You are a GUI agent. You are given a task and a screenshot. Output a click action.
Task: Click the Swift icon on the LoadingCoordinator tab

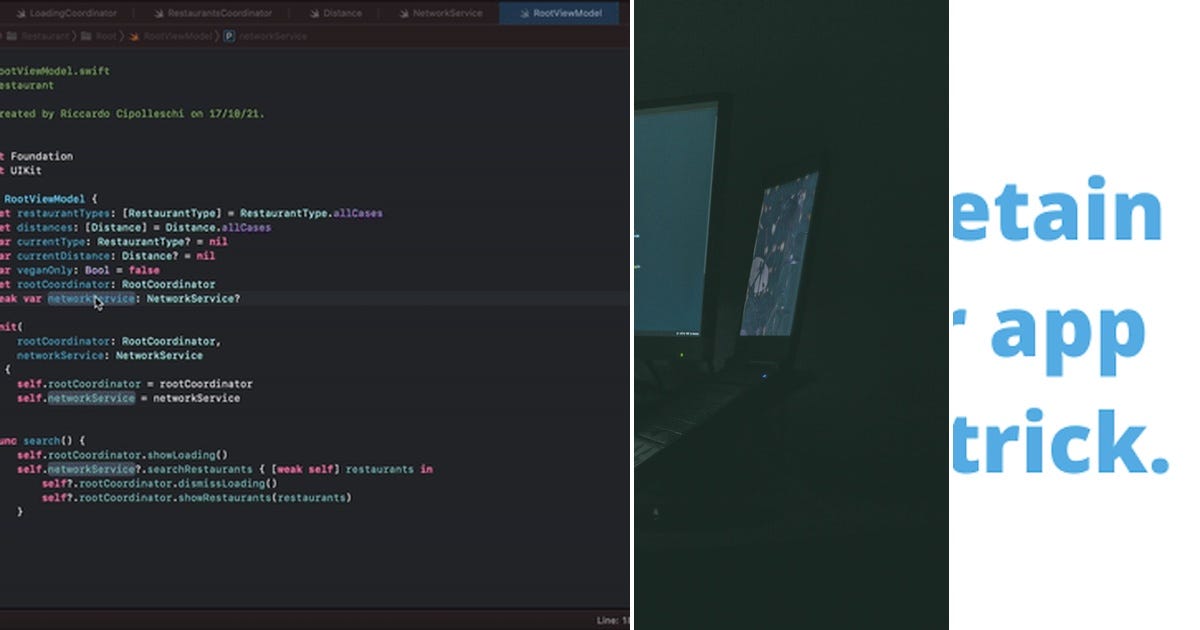coord(20,13)
